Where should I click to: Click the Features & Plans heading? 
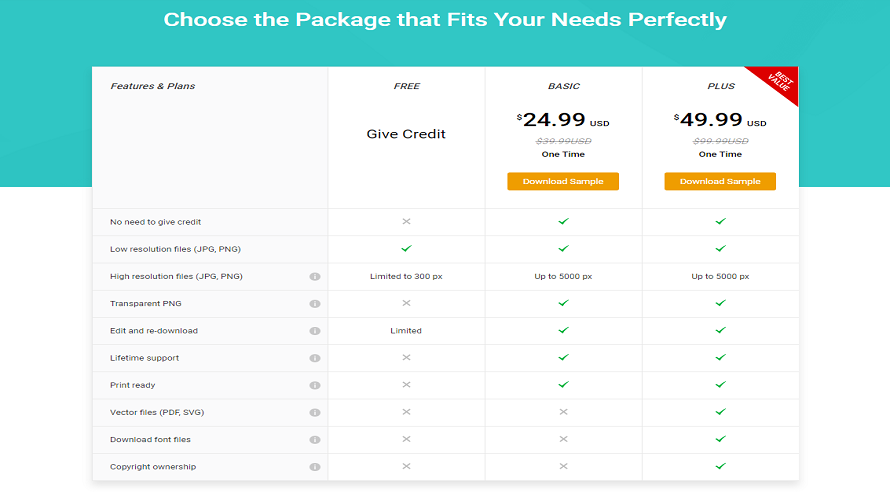[x=152, y=86]
